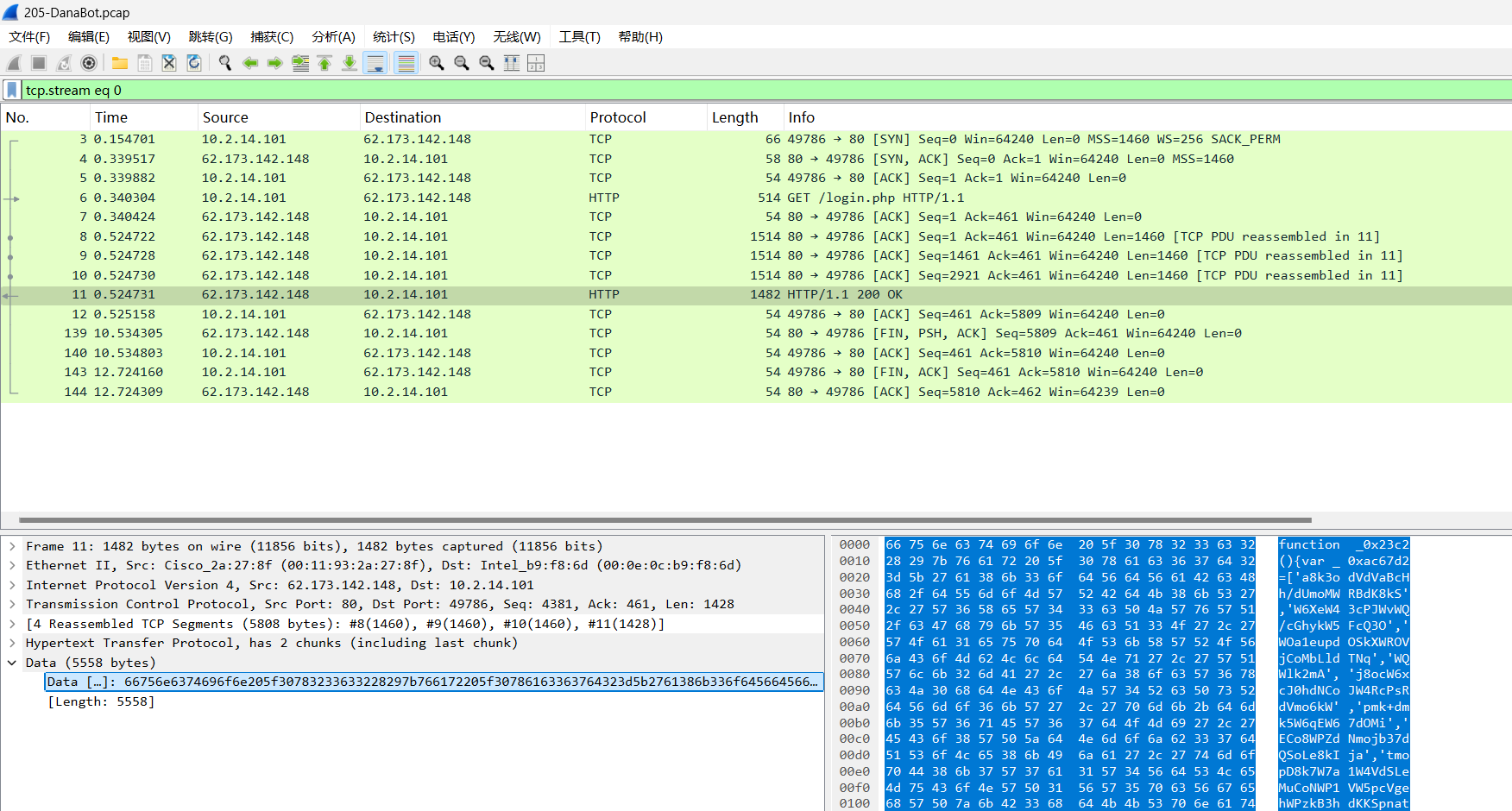Image resolution: width=1512 pixels, height=811 pixels.
Task: Open the go to specific packet tool
Action: coord(300,63)
